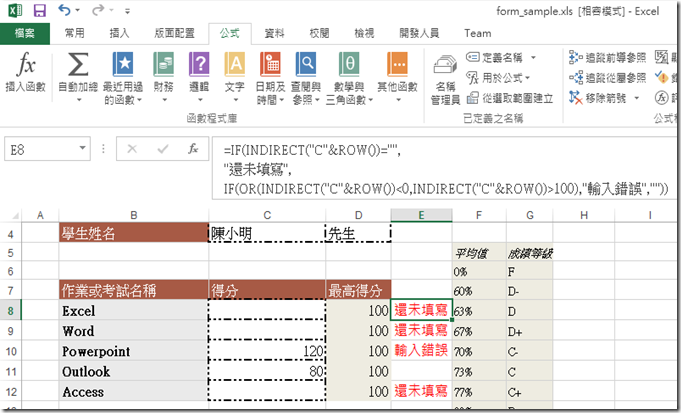Select column E header

[x=421, y=215]
